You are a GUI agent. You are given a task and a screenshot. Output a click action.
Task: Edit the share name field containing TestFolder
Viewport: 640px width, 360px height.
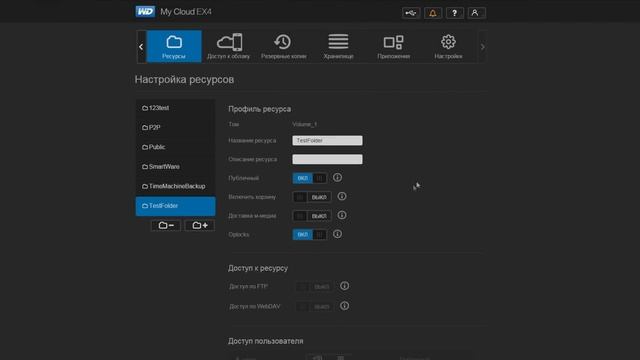coord(327,140)
